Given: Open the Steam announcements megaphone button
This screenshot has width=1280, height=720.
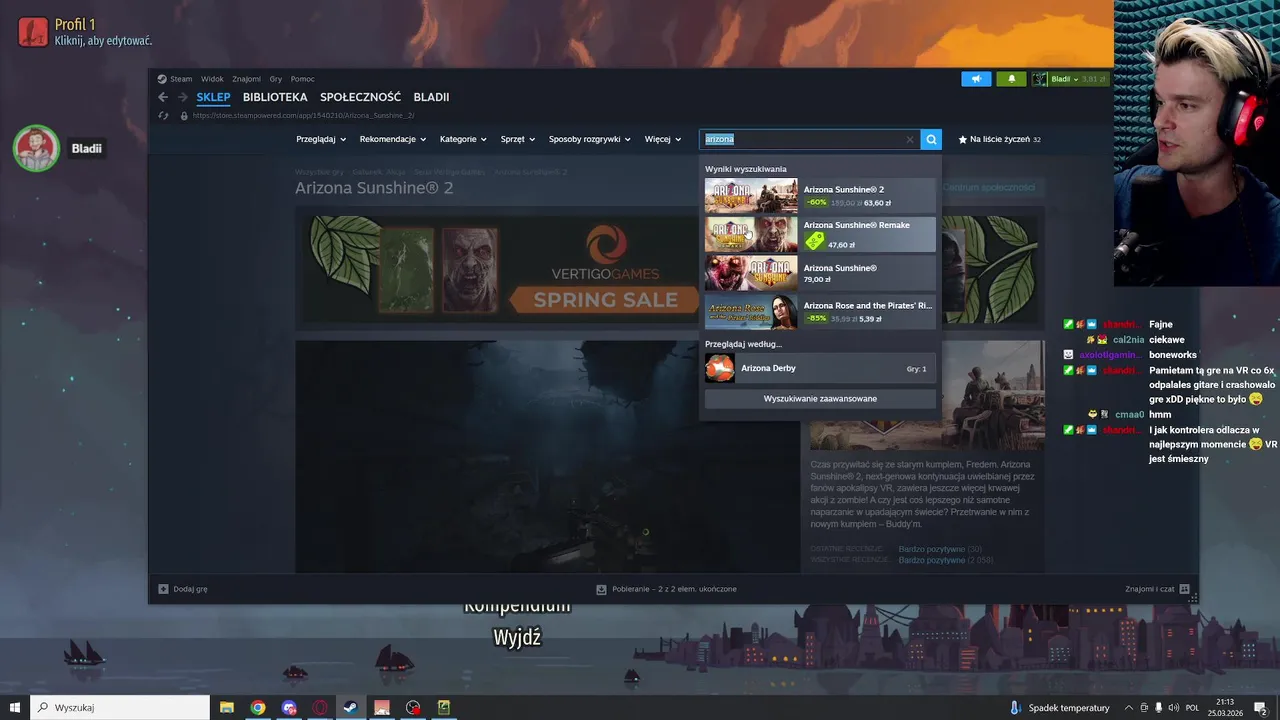Looking at the screenshot, I should [976, 79].
